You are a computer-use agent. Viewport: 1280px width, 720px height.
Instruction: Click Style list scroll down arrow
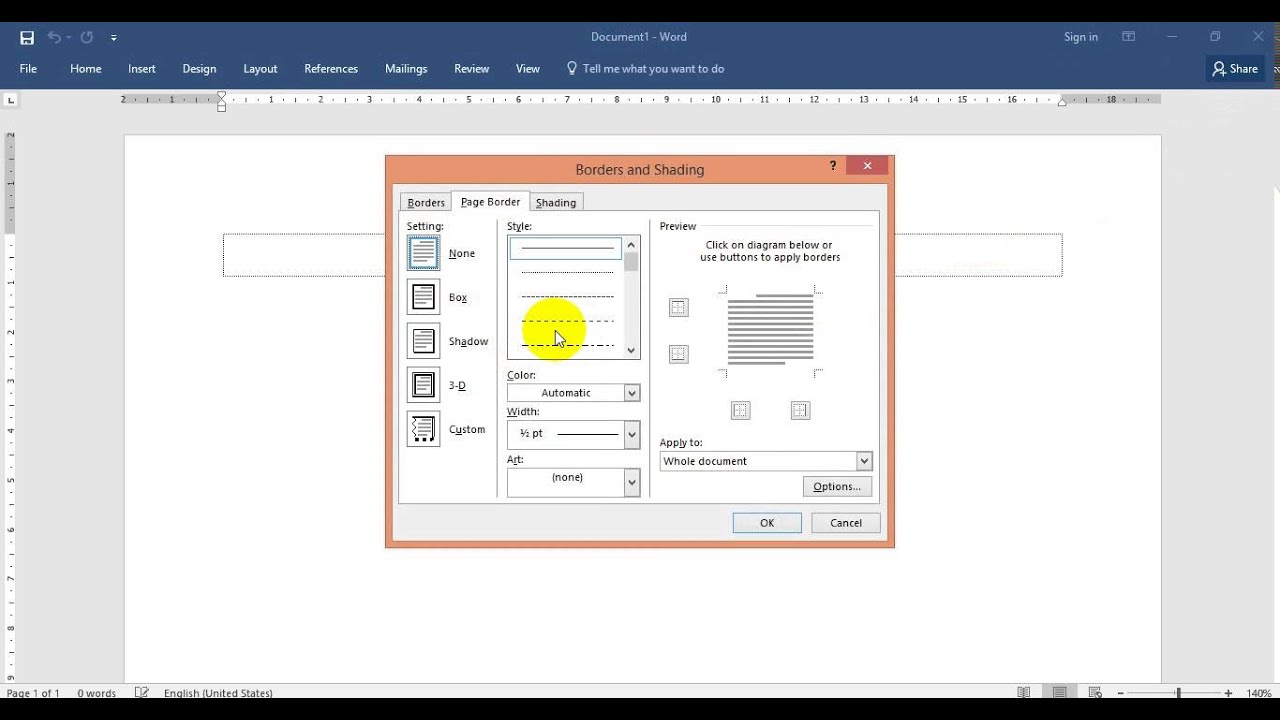point(631,350)
